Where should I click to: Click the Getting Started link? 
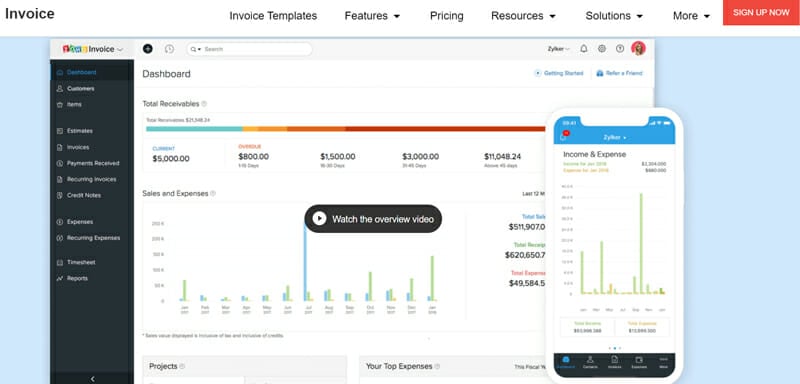(558, 73)
